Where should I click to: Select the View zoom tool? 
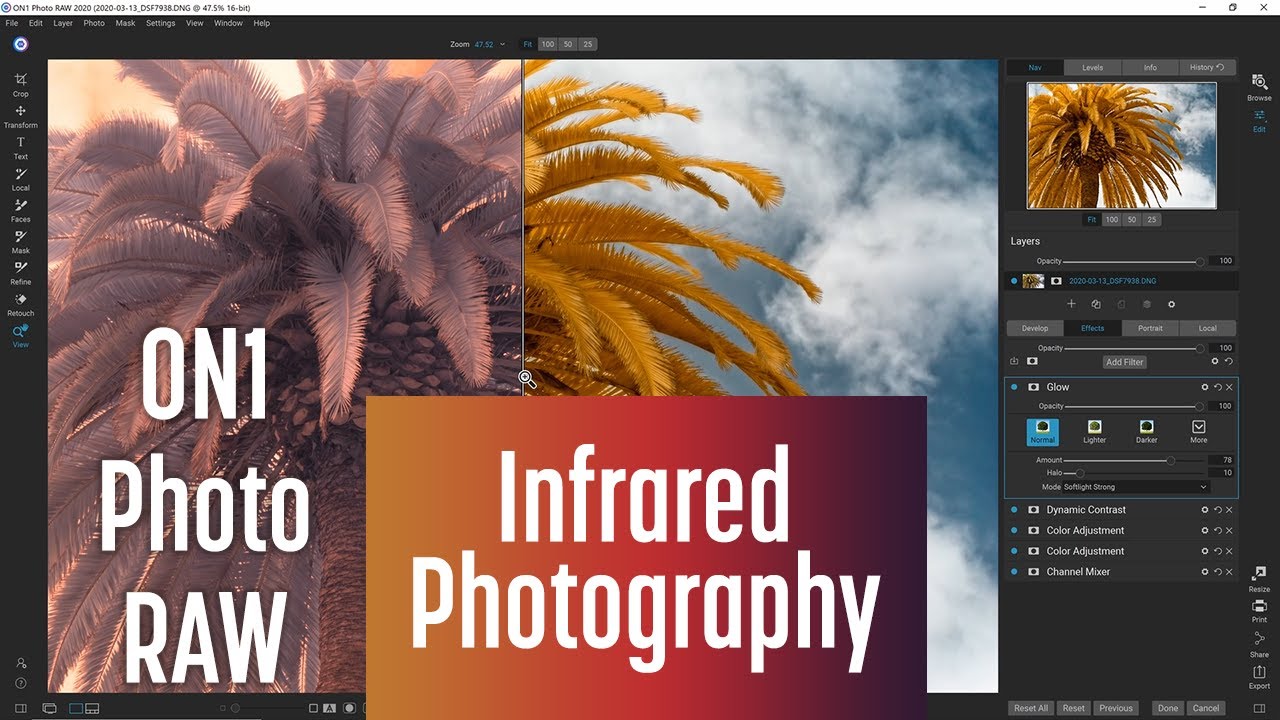[20, 335]
